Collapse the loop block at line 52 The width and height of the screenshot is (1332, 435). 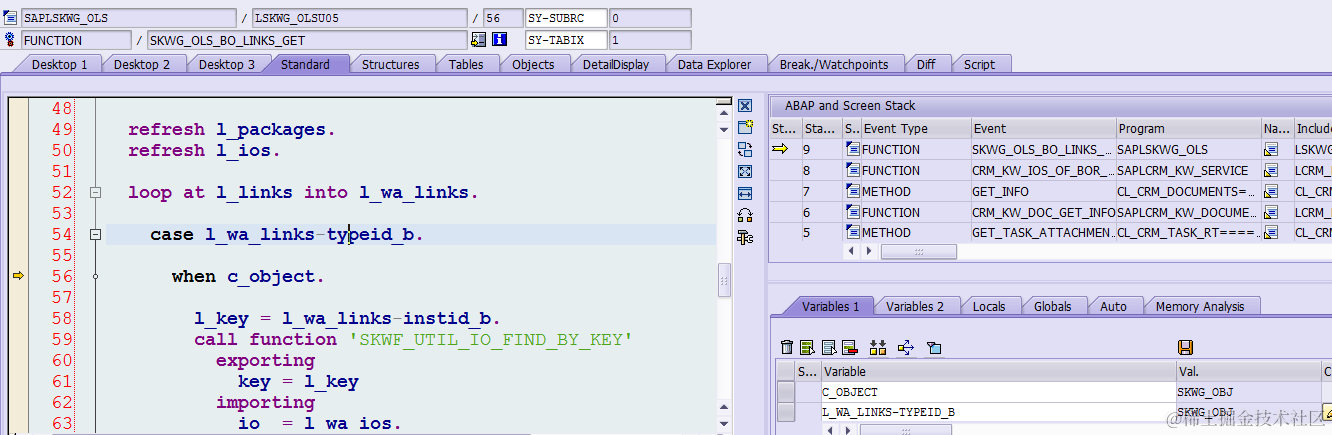(x=96, y=192)
